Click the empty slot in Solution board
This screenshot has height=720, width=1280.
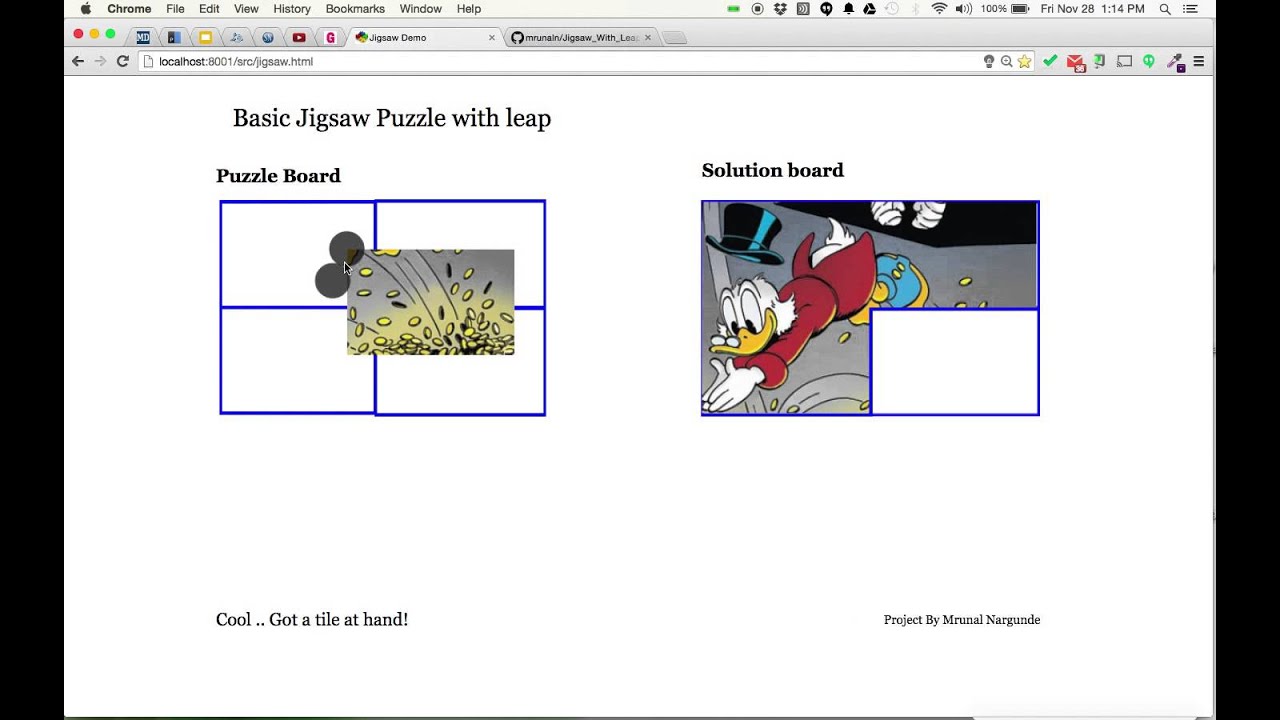pyautogui.click(x=955, y=361)
